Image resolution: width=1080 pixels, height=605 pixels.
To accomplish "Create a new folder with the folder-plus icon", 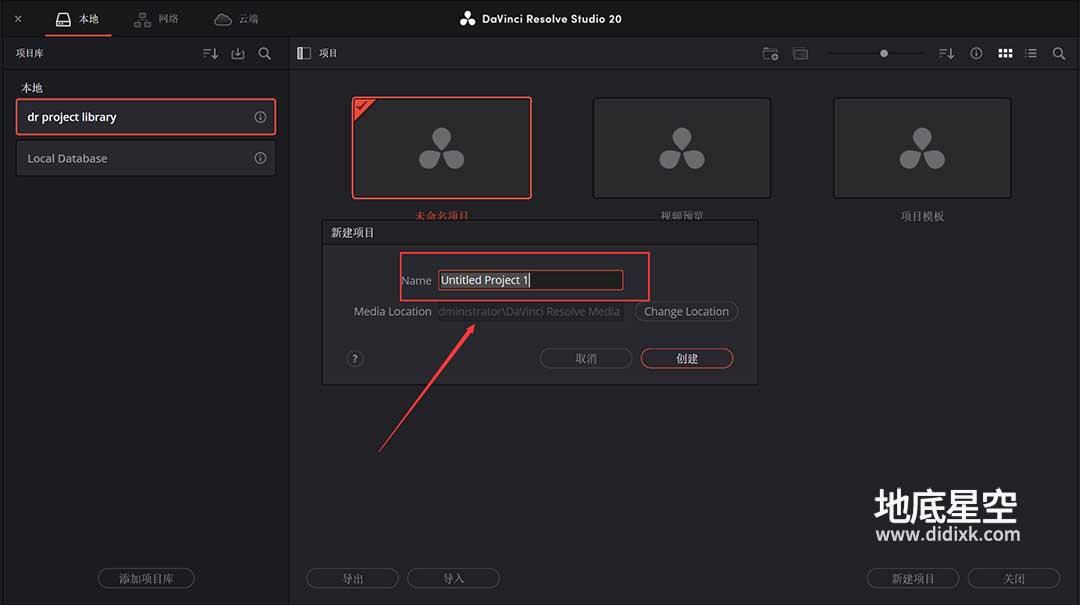I will point(771,54).
